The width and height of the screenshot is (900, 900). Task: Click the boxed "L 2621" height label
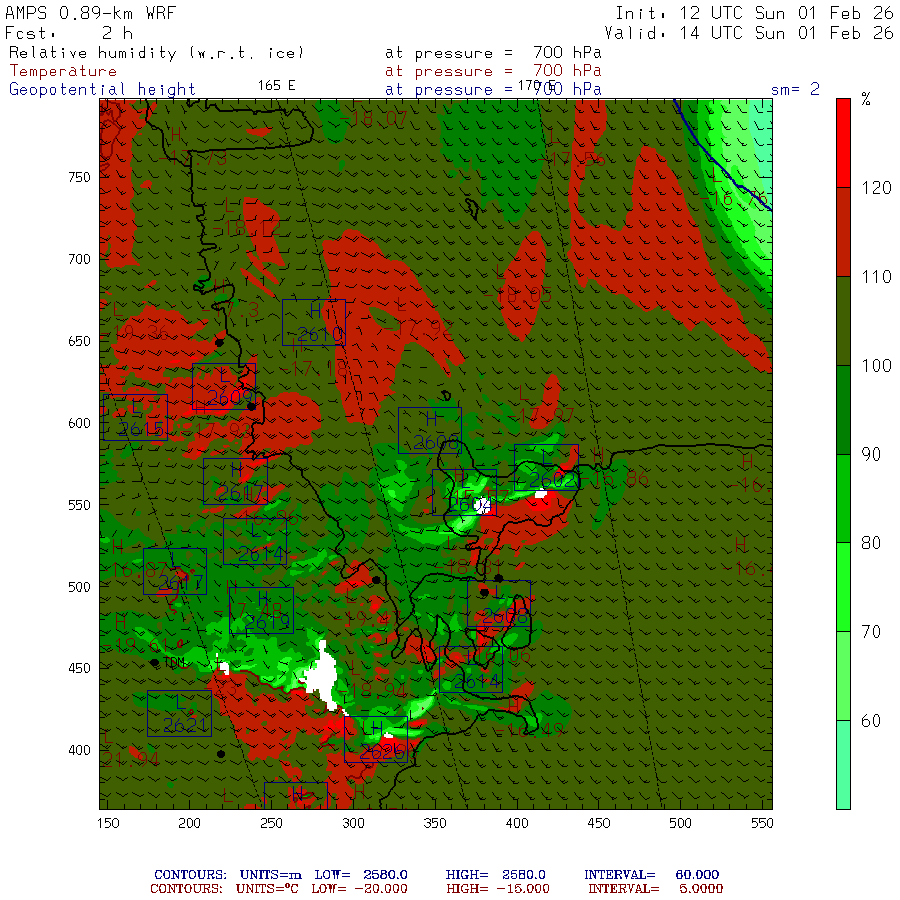[180, 713]
